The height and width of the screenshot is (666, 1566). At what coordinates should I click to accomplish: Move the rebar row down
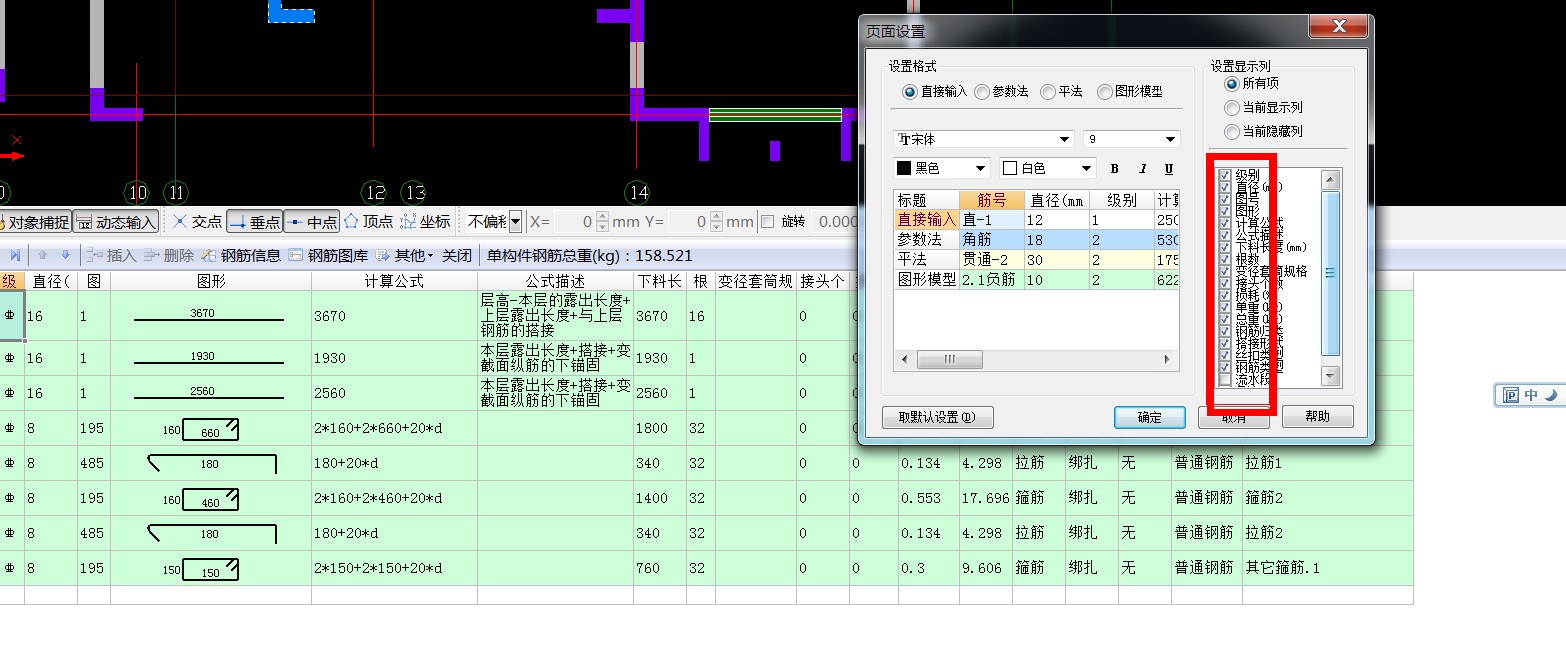coord(66,256)
